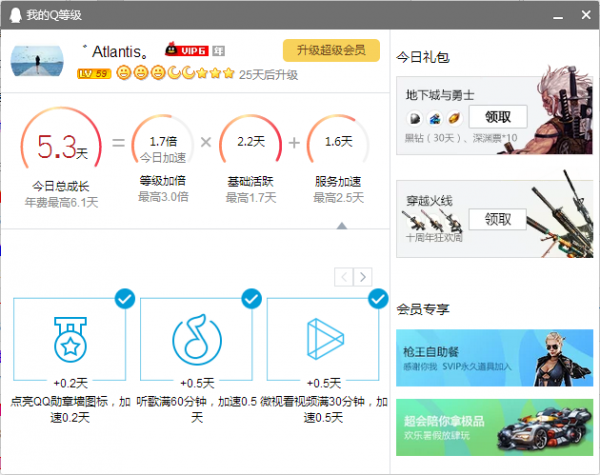Image resolution: width=600 pixels, height=475 pixels.
Task: Click the 1.6天 service acceleration ring
Action: (x=338, y=140)
